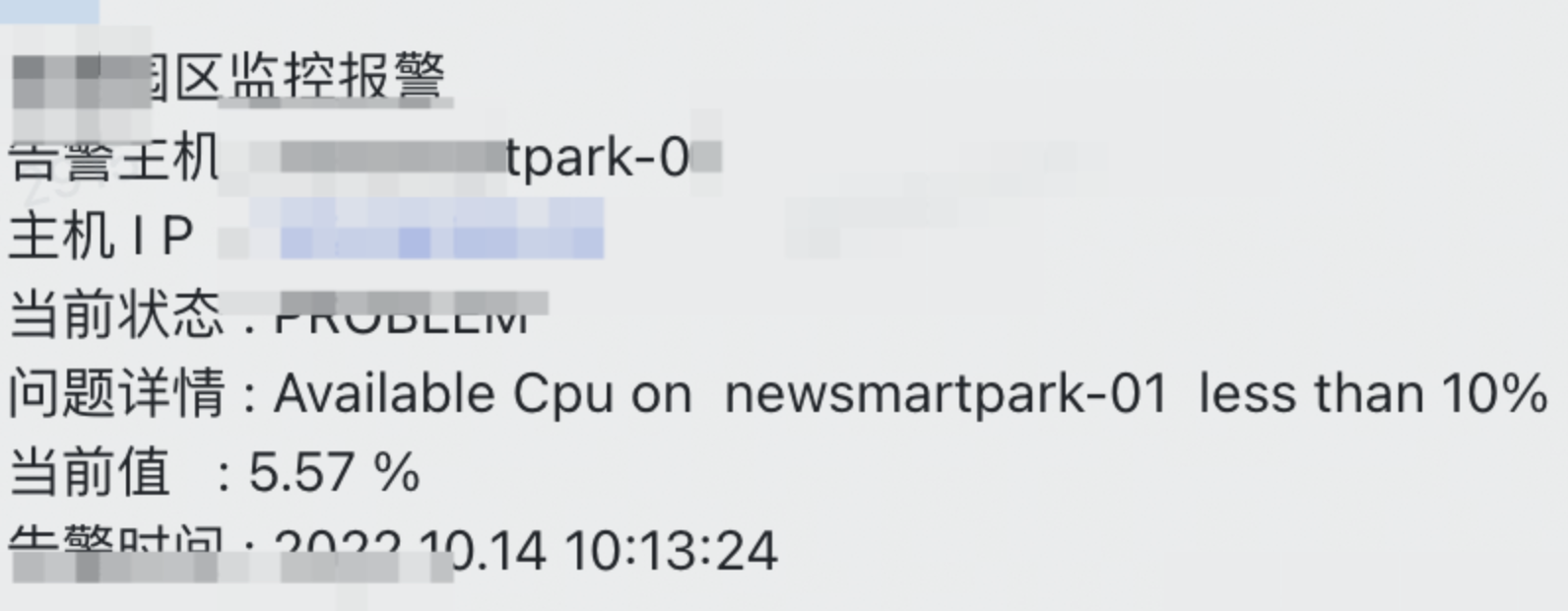Image resolution: width=1568 pixels, height=611 pixels.
Task: Click the 当前状态 label
Action: [116, 315]
